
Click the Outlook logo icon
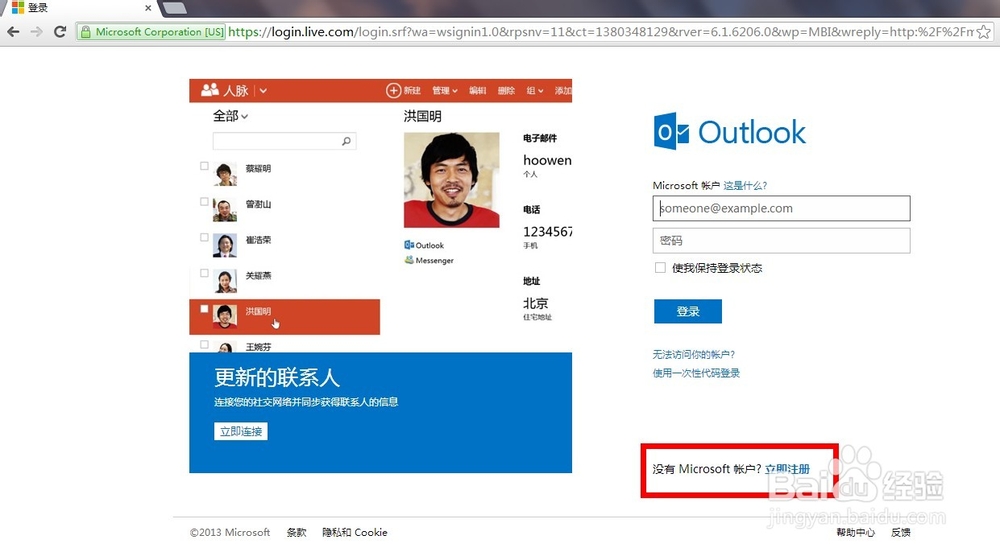[x=671, y=131]
